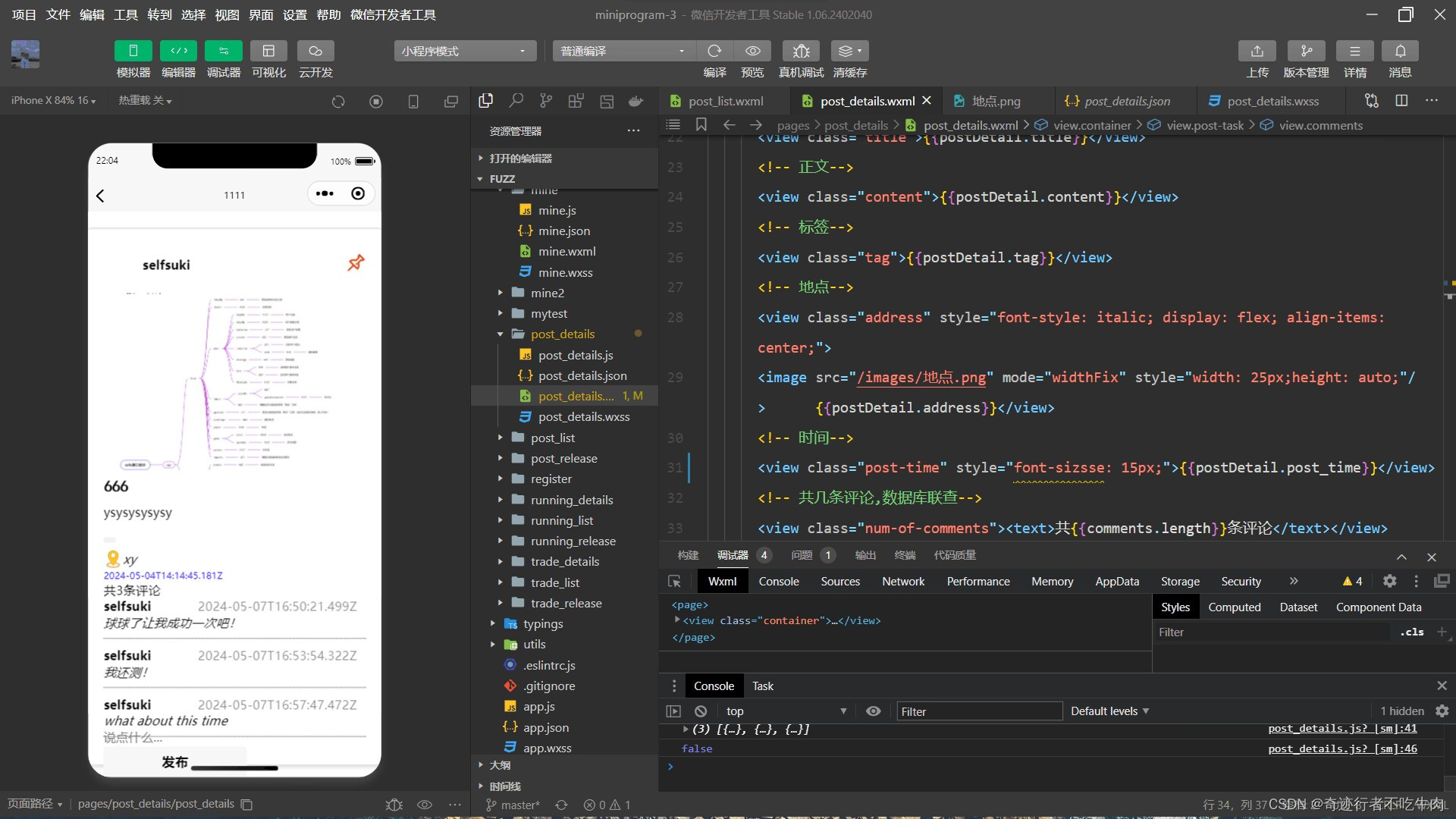
Task: Open the 工具 menu
Action: pyautogui.click(x=125, y=14)
